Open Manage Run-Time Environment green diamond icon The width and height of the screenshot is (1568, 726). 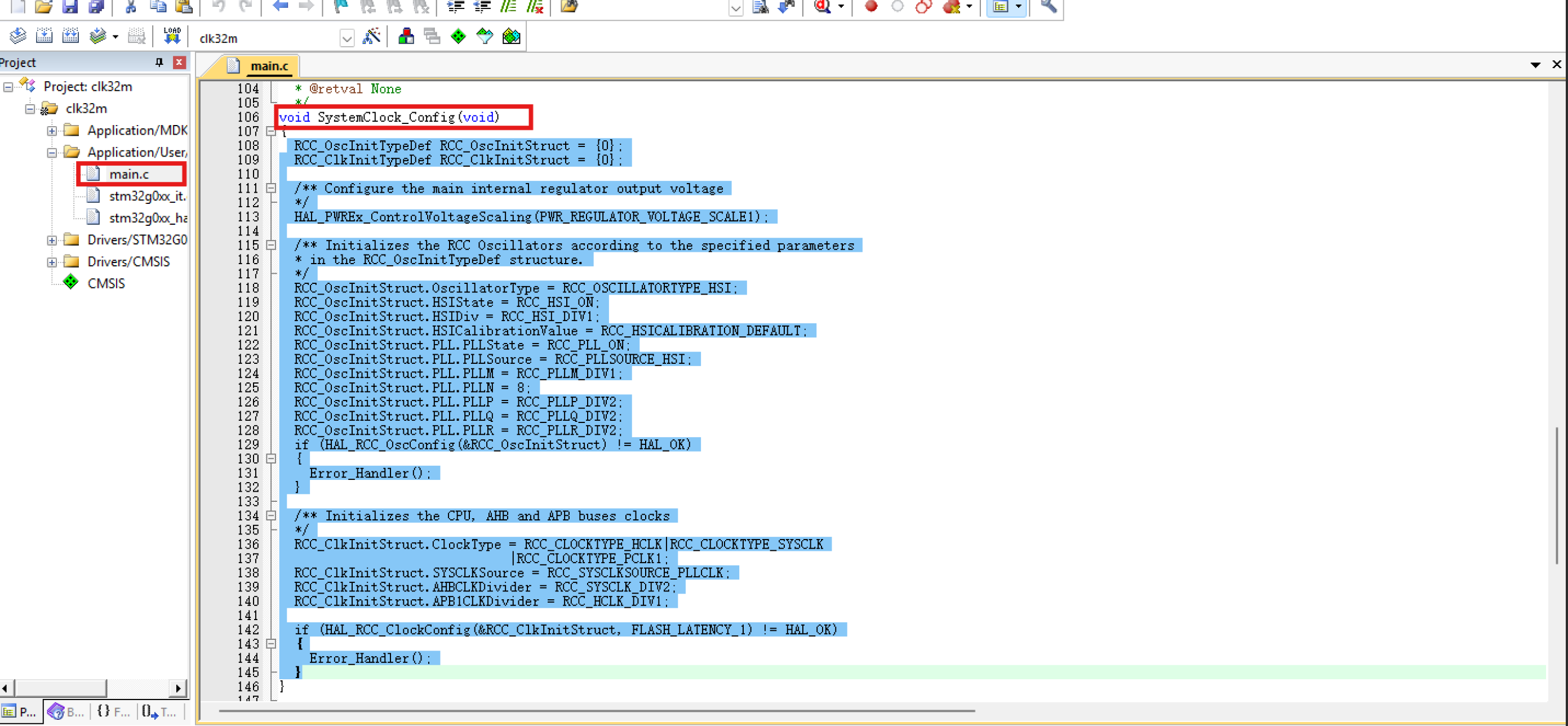point(459,37)
